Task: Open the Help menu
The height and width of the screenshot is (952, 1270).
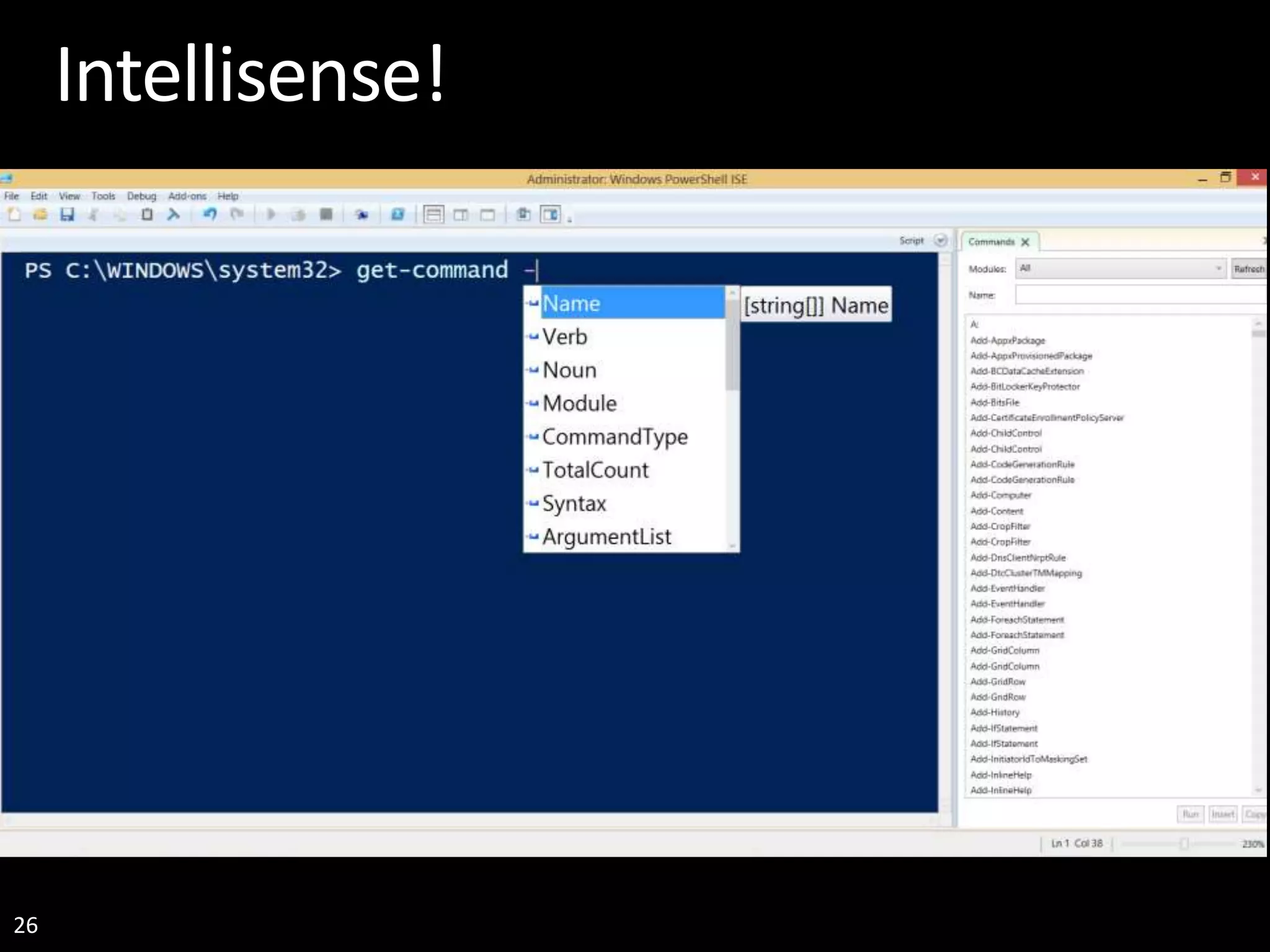Action: 228,196
